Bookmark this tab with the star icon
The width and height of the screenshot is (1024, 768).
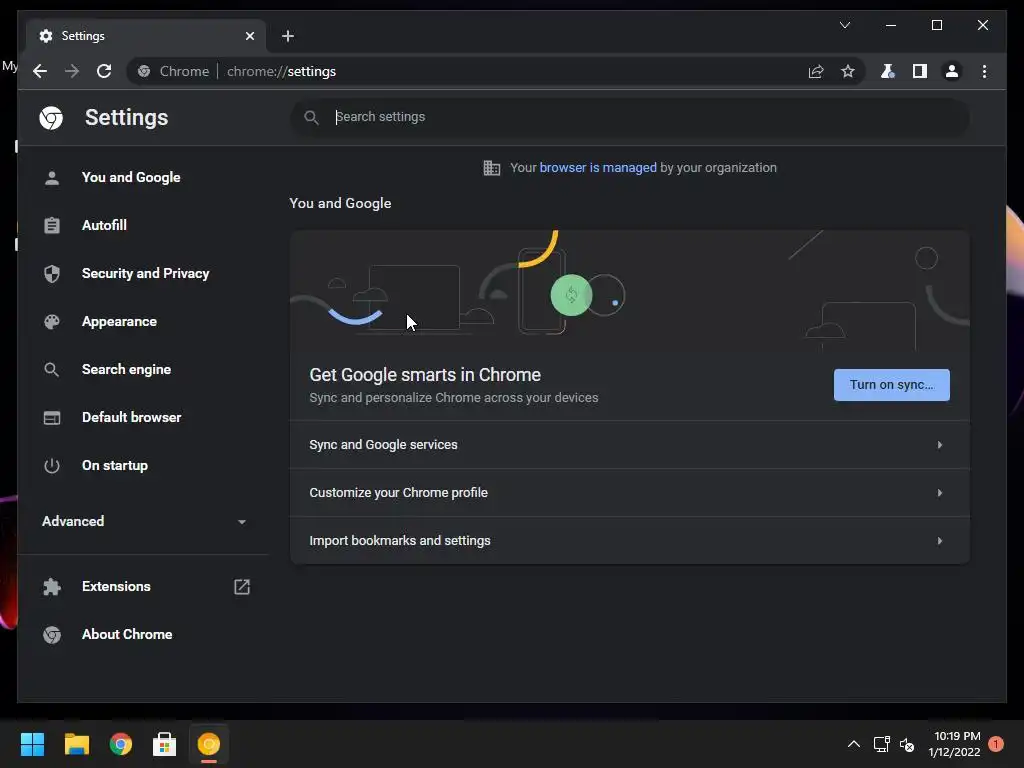[x=848, y=71]
